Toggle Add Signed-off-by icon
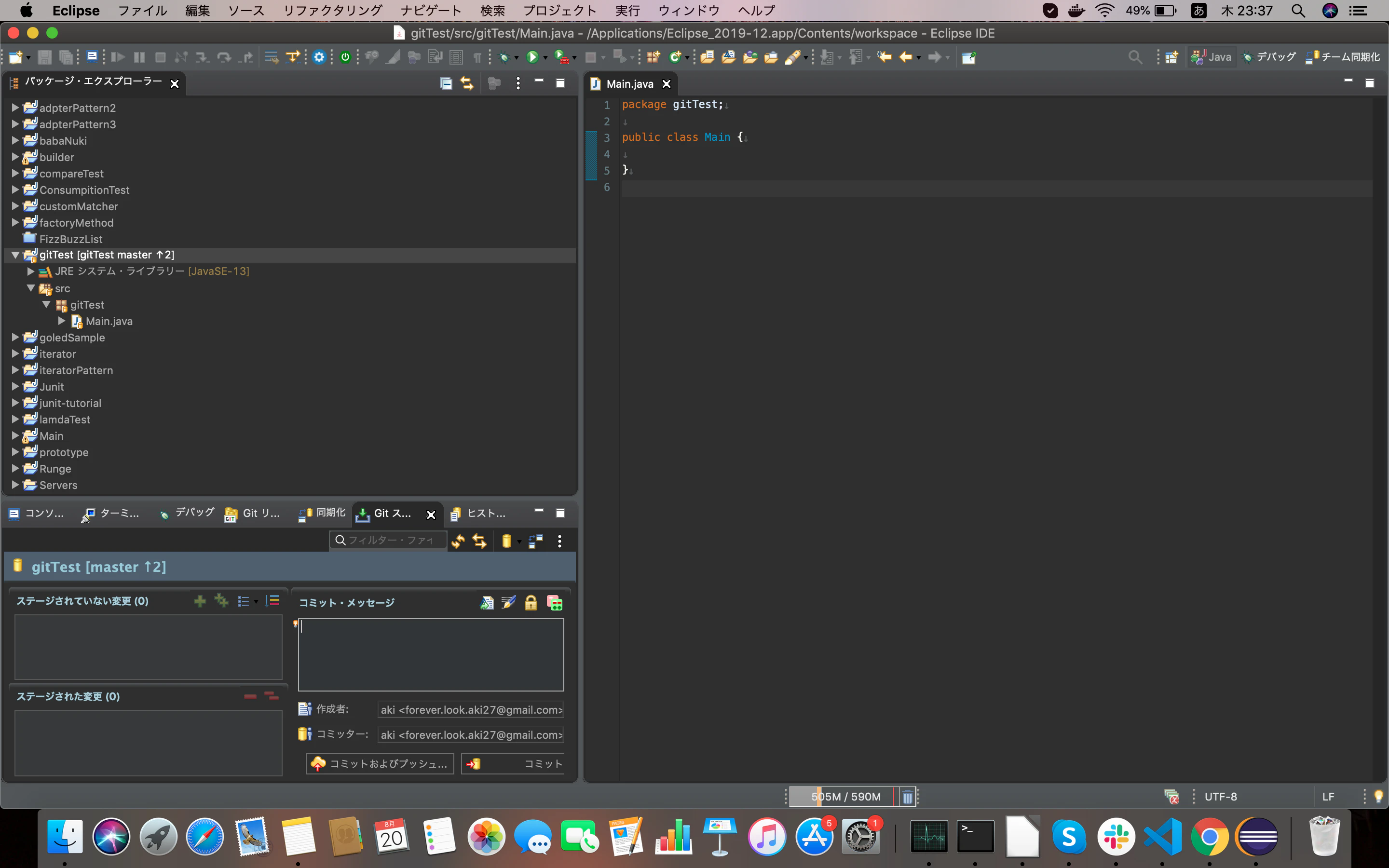The height and width of the screenshot is (868, 1389). click(x=508, y=602)
